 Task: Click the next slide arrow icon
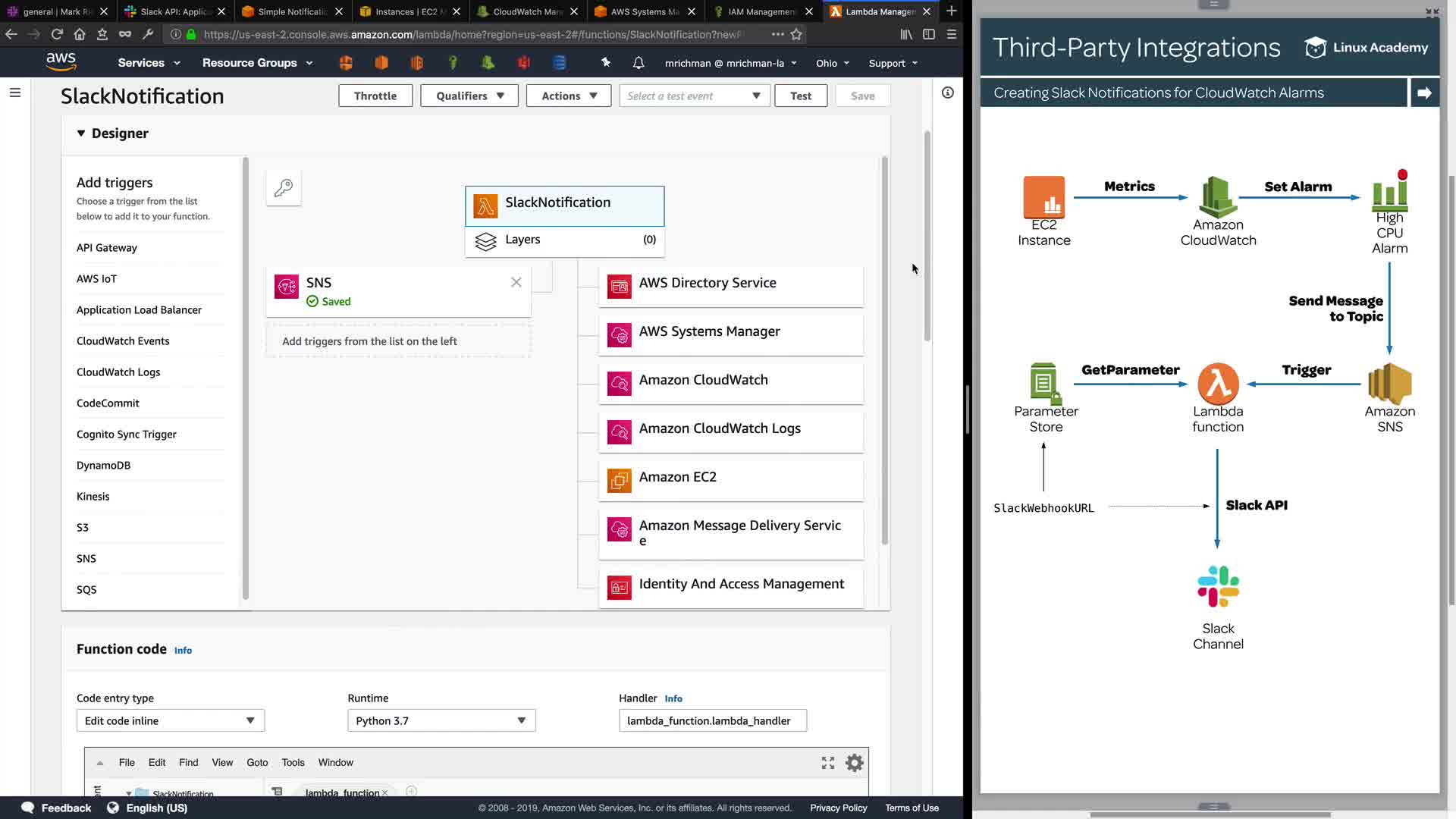[x=1424, y=93]
